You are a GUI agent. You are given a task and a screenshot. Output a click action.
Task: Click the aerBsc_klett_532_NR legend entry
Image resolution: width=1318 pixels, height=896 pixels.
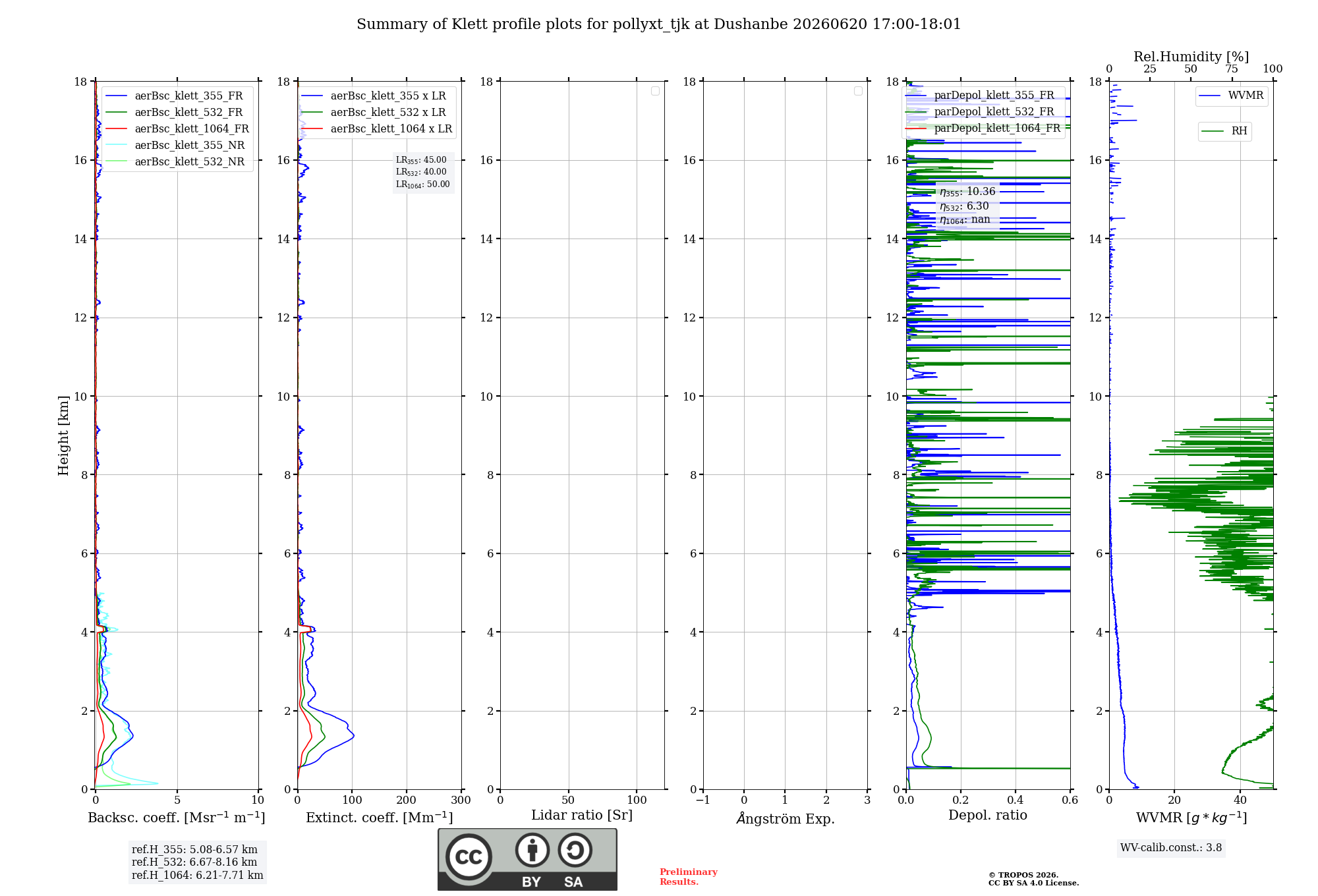175,162
